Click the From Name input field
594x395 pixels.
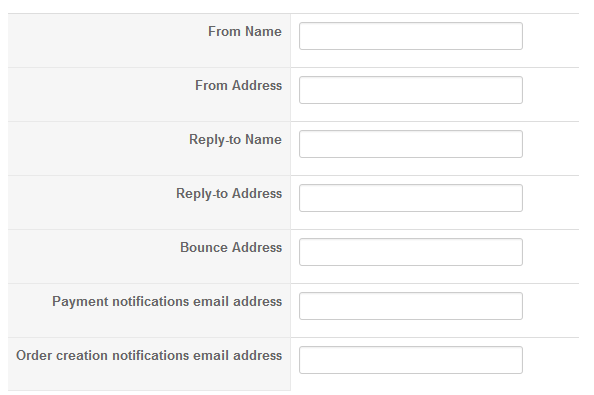coord(411,36)
